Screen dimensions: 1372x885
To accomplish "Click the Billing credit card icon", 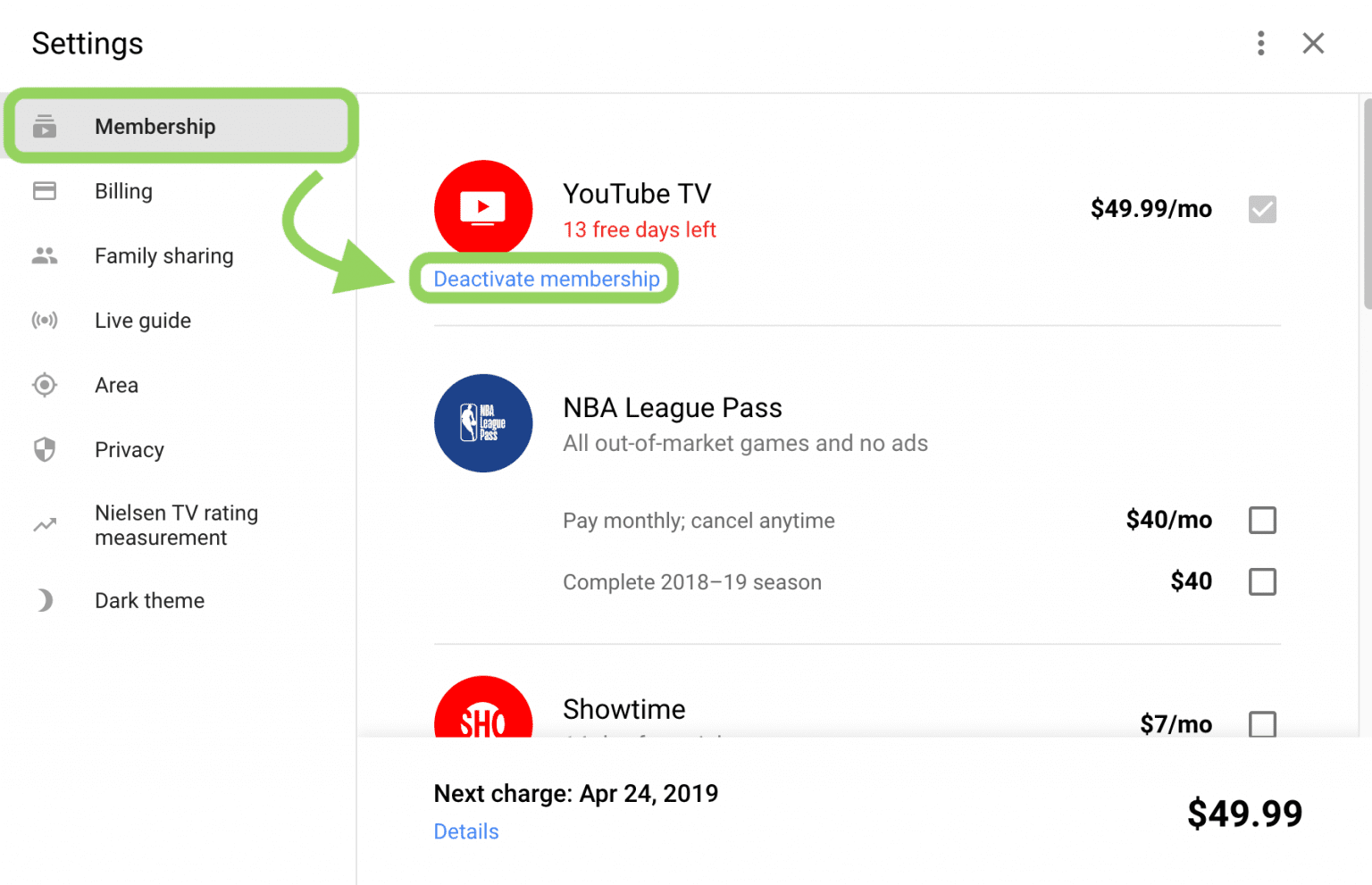I will [45, 191].
